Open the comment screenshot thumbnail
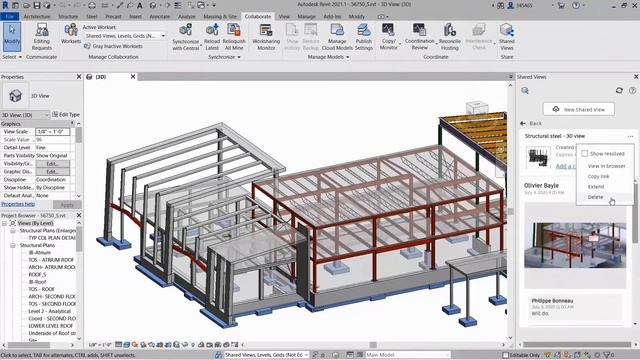Viewport: 640px width, 360px height. tap(575, 245)
